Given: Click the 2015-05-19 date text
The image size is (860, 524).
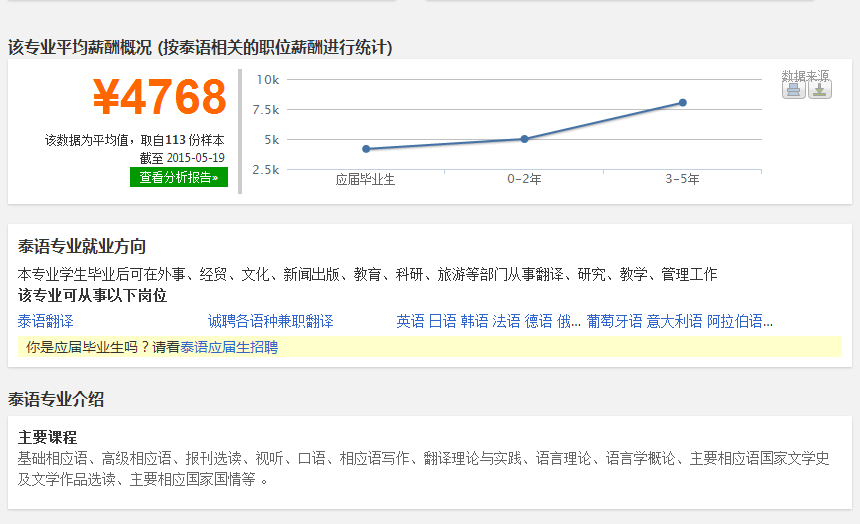Looking at the screenshot, I should click(x=195, y=158).
